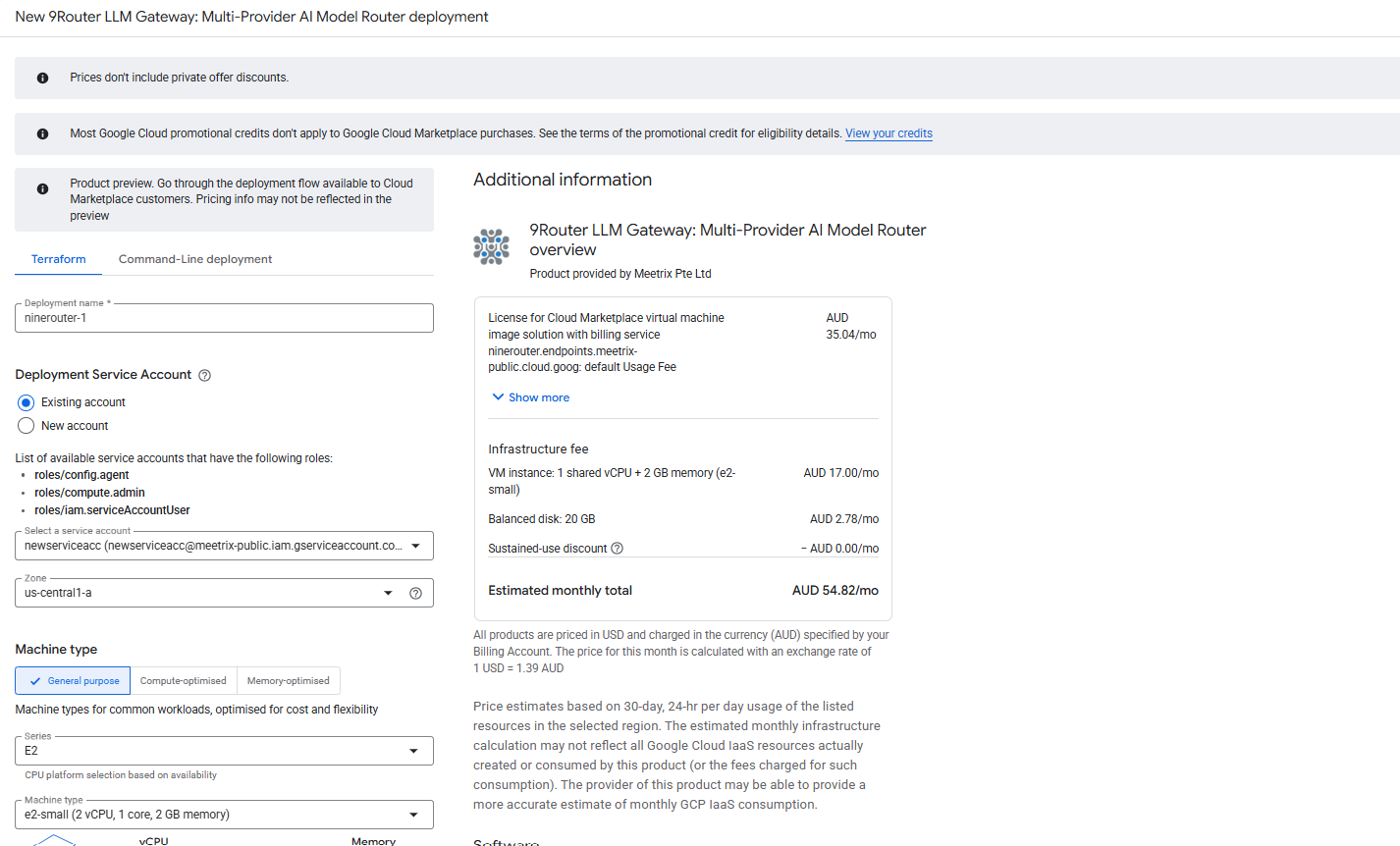Click the AUD 35.04/mo license price
This screenshot has height=846, width=1400.
[851, 326]
